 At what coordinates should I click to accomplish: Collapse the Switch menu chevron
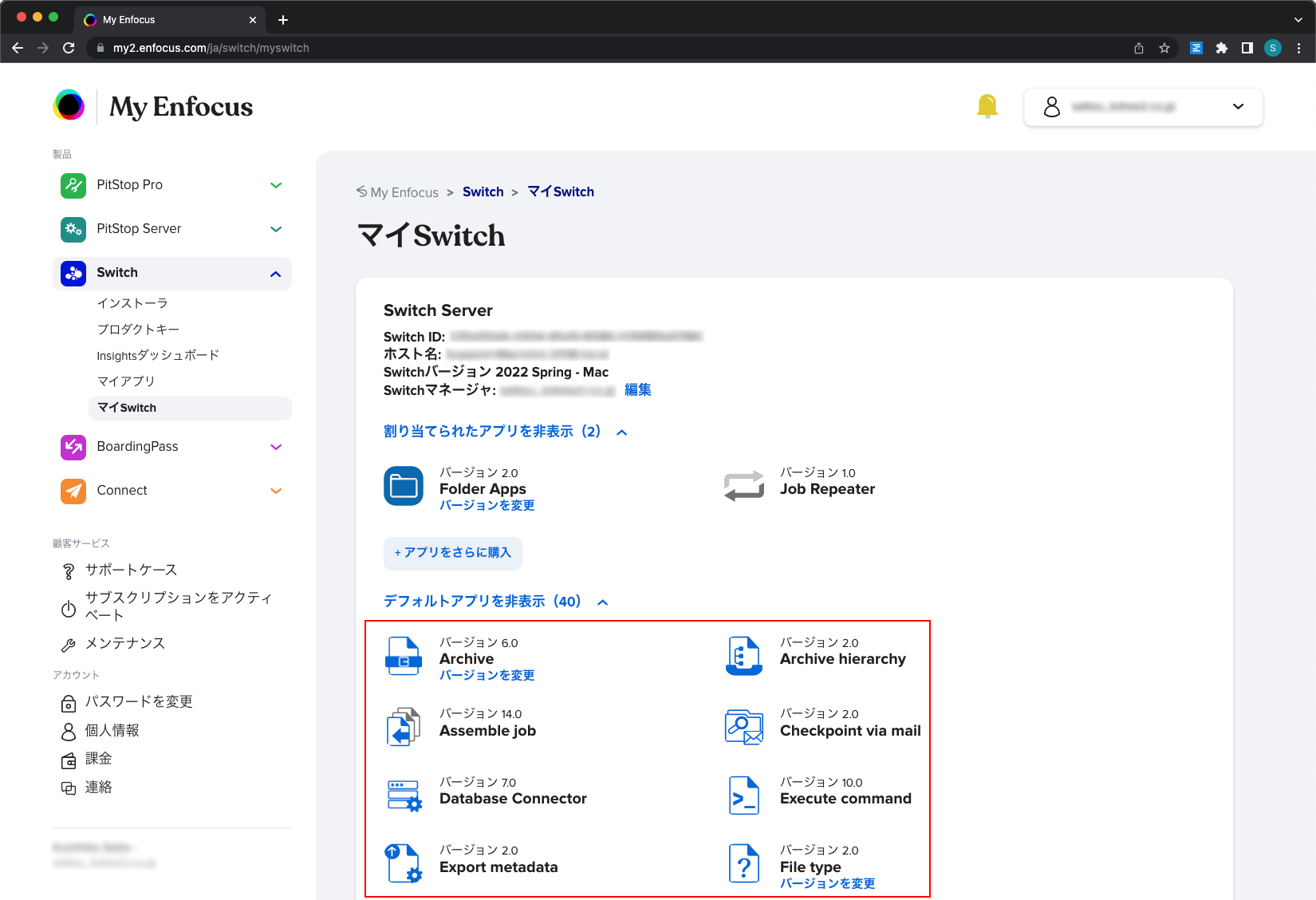(x=276, y=274)
